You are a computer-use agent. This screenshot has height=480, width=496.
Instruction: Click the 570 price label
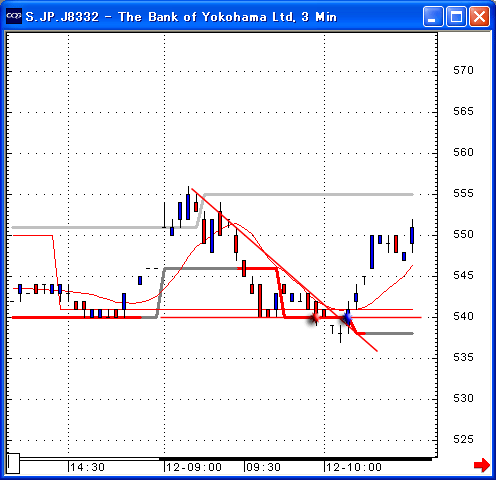click(x=463, y=70)
